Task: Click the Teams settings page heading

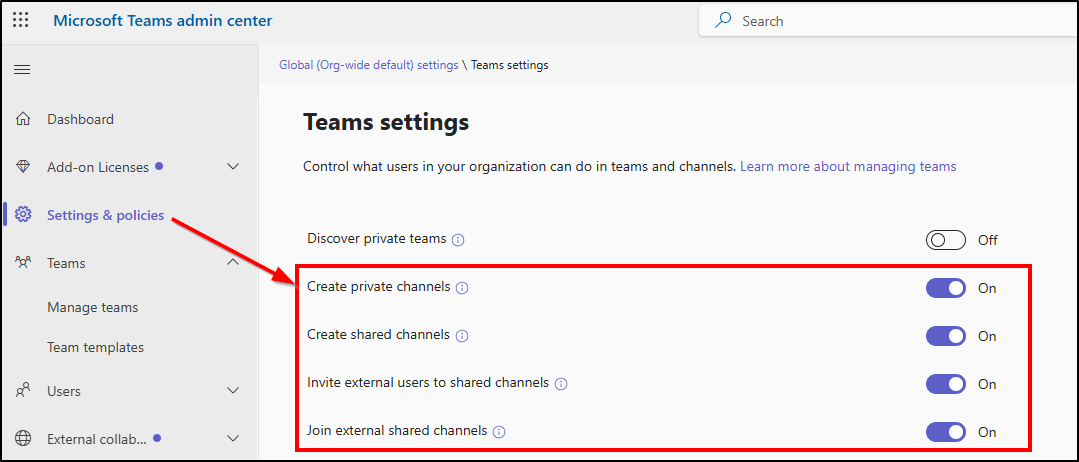Action: coord(386,123)
